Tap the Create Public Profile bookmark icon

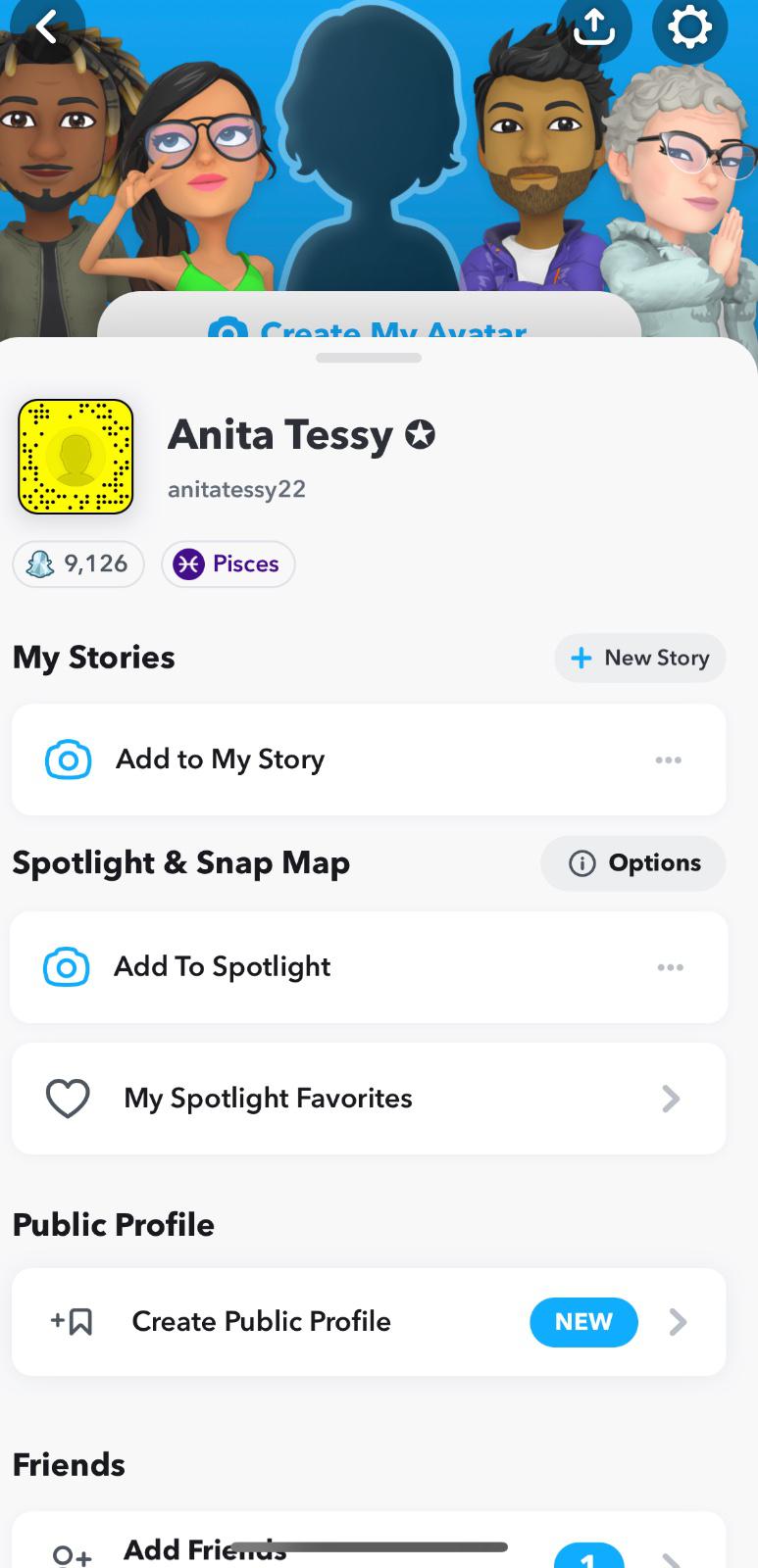[73, 1322]
